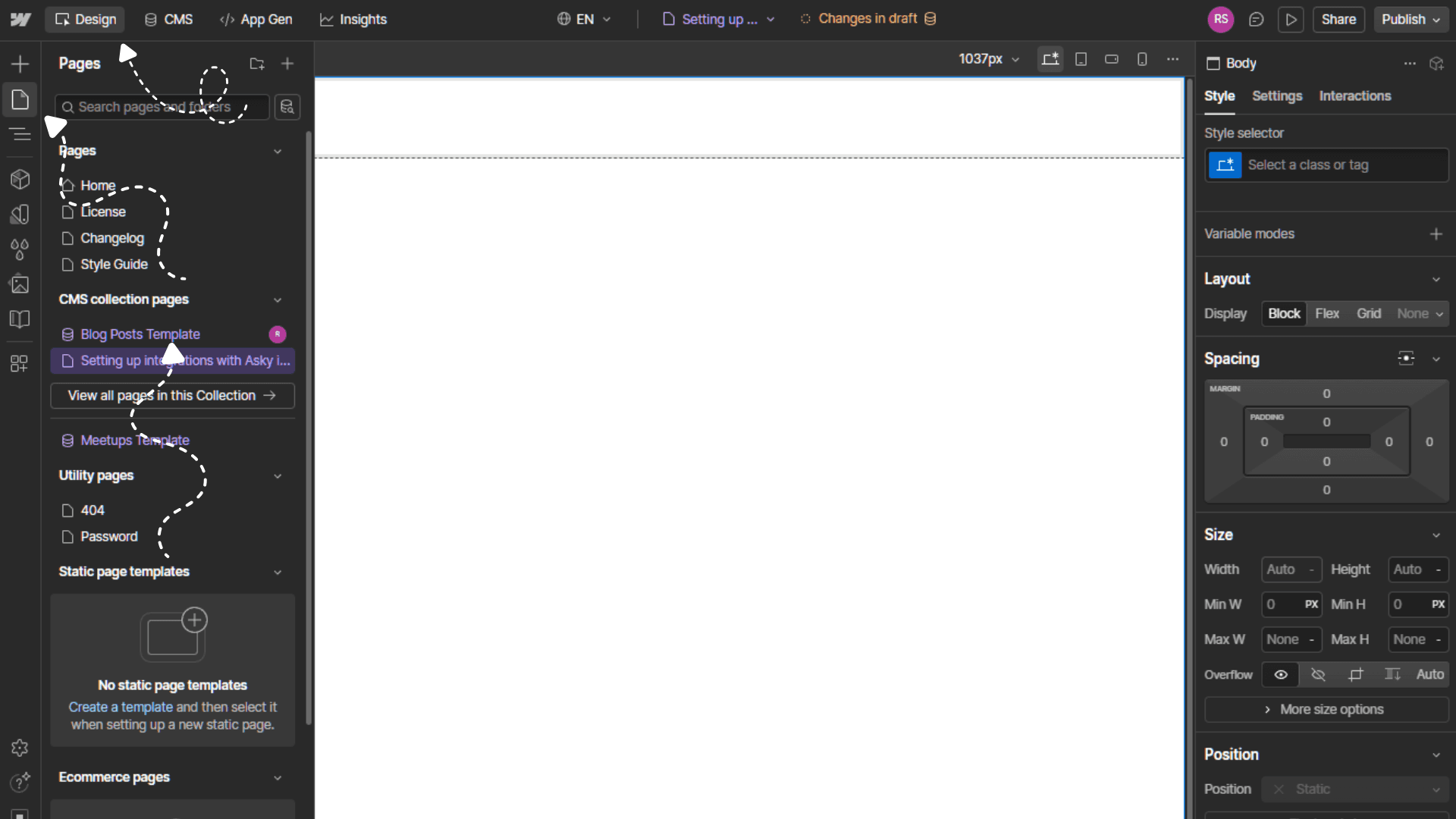
Task: Open the Navigator panel
Action: click(19, 134)
